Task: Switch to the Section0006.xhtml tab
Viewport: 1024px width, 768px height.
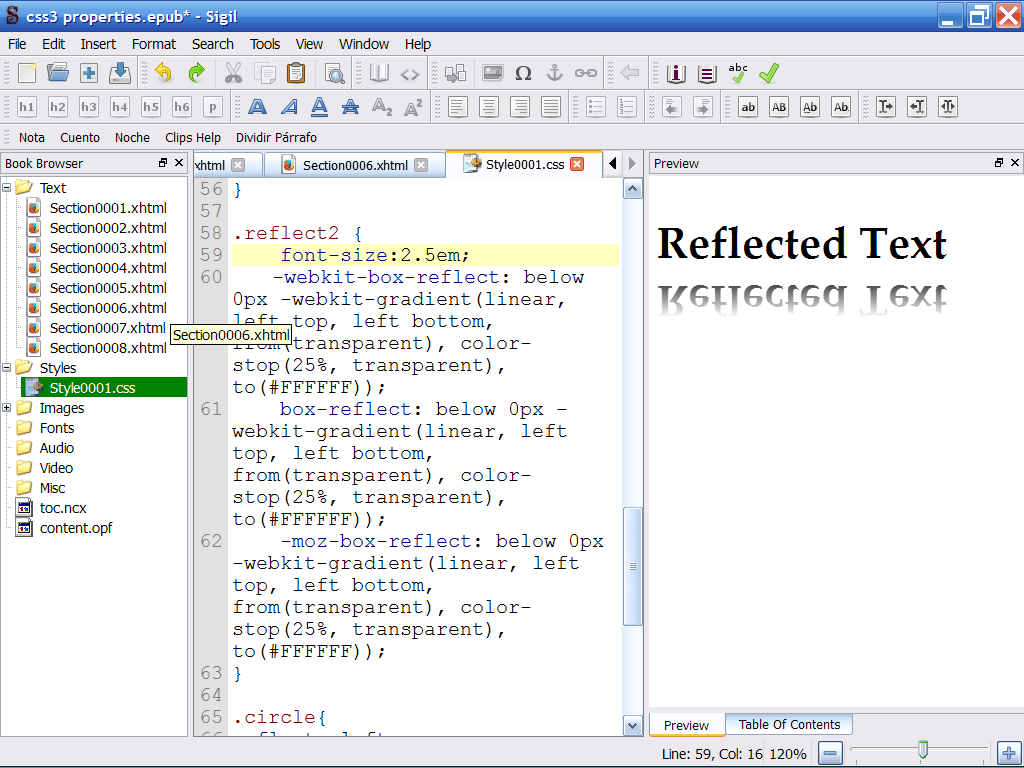Action: point(355,165)
